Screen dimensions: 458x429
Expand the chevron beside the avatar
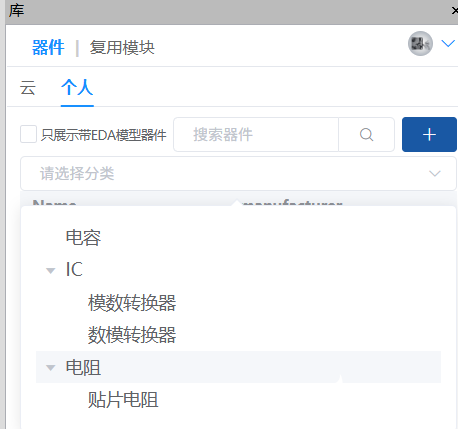pos(448,43)
